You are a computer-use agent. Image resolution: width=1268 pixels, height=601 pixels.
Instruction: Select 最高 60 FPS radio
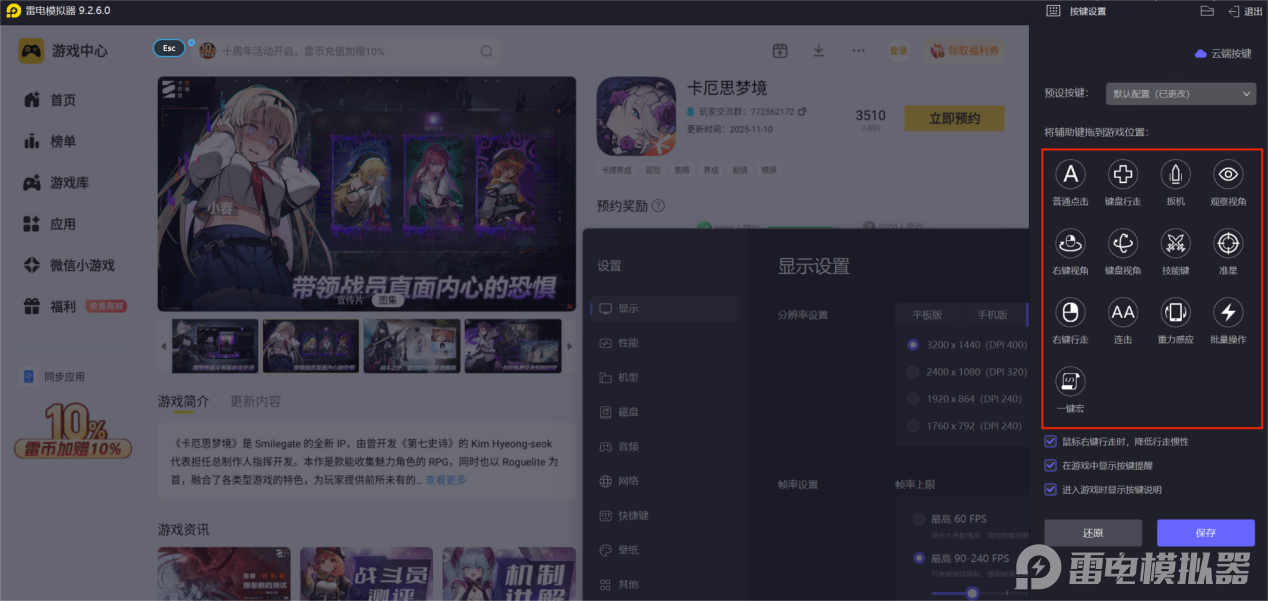coord(919,519)
